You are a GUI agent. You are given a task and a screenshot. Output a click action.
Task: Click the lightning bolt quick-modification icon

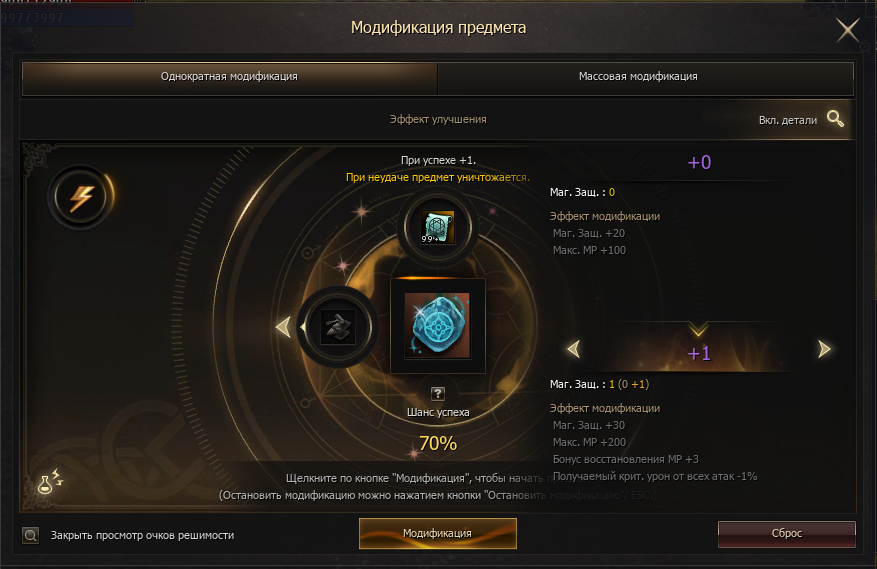(x=82, y=197)
